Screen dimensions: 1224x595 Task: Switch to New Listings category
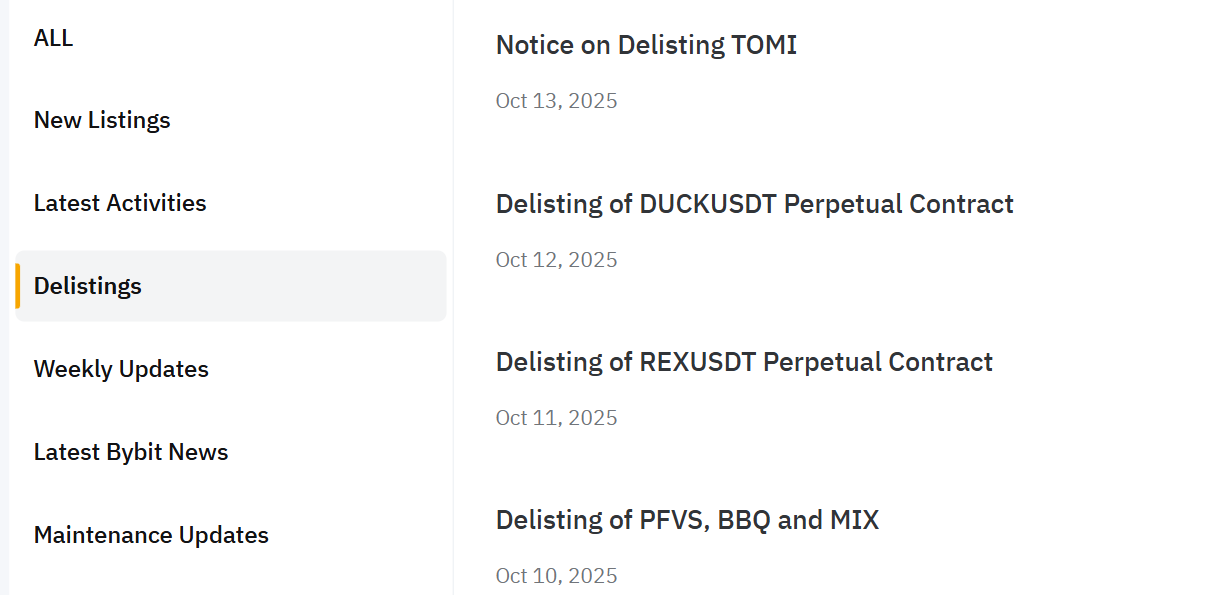tap(102, 120)
